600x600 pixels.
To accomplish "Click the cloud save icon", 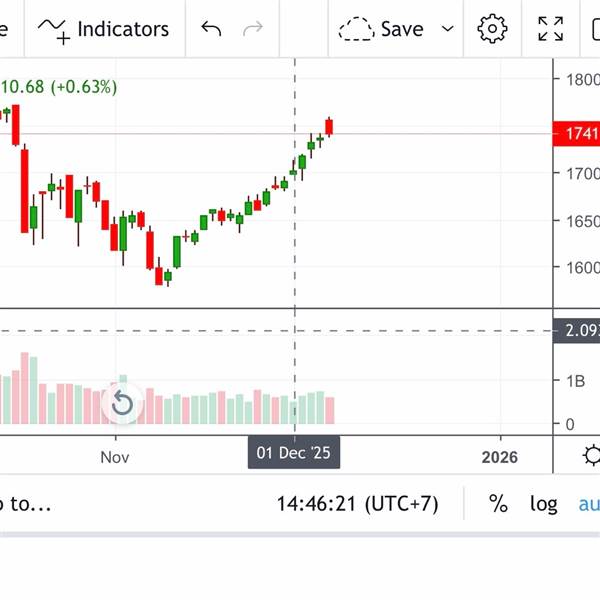I will click(x=356, y=29).
